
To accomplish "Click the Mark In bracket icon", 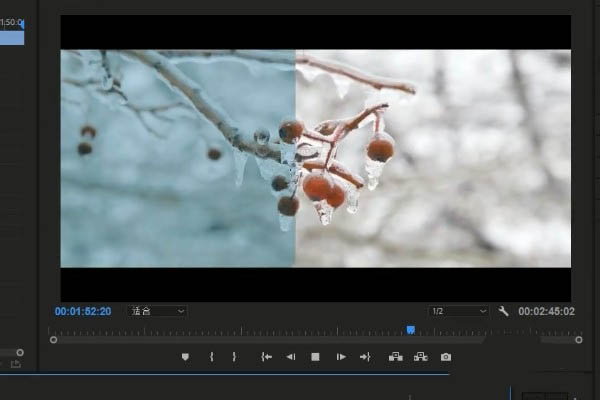I will pyautogui.click(x=211, y=357).
